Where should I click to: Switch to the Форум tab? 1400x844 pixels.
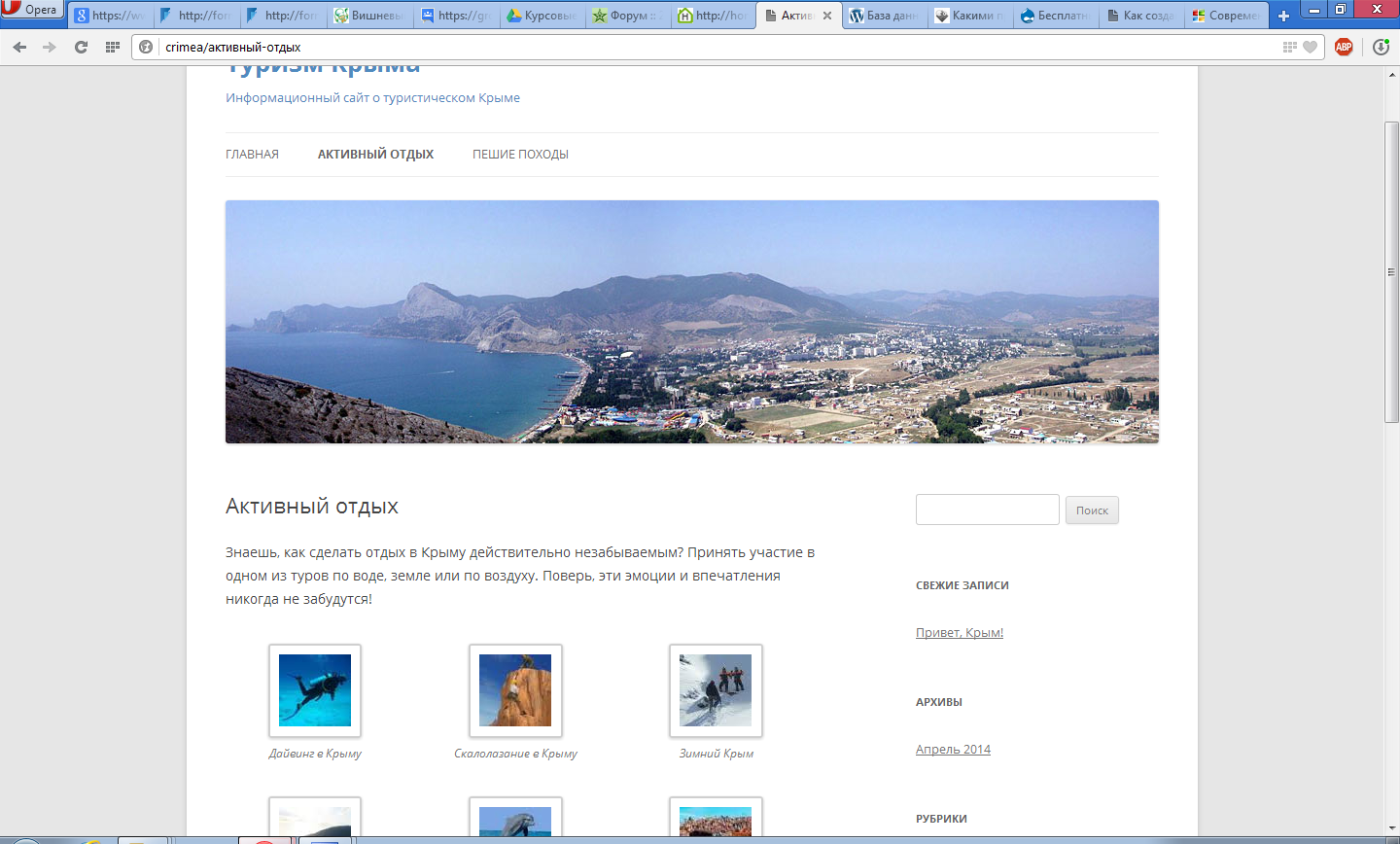click(x=628, y=16)
